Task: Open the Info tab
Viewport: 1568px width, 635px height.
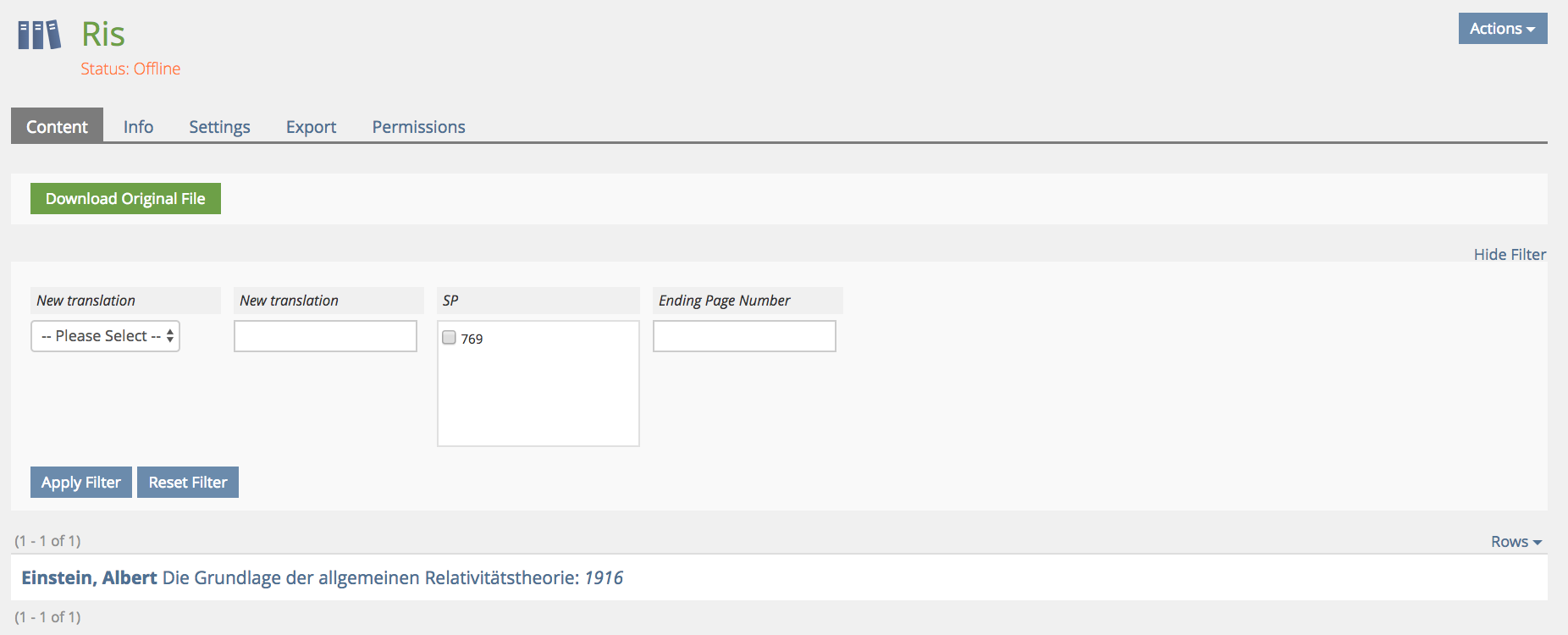Action: (x=138, y=127)
